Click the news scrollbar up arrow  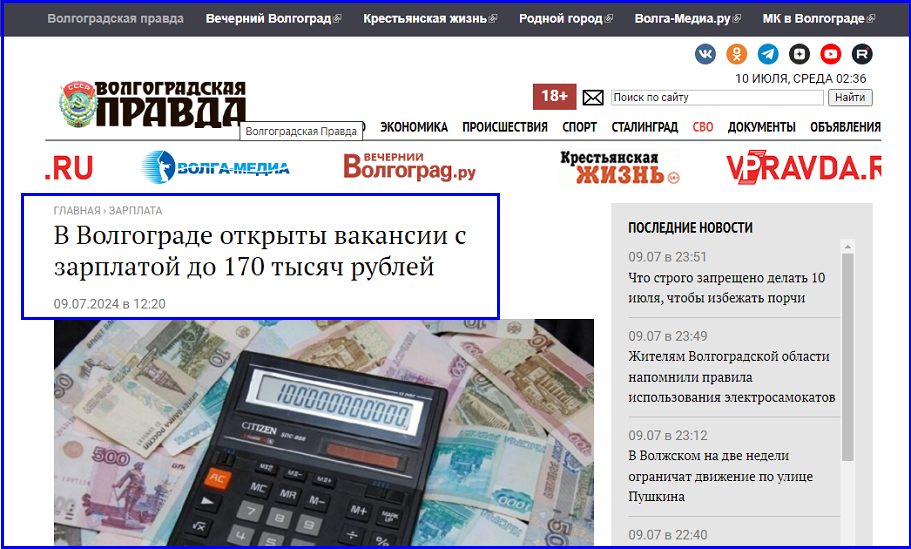click(848, 246)
